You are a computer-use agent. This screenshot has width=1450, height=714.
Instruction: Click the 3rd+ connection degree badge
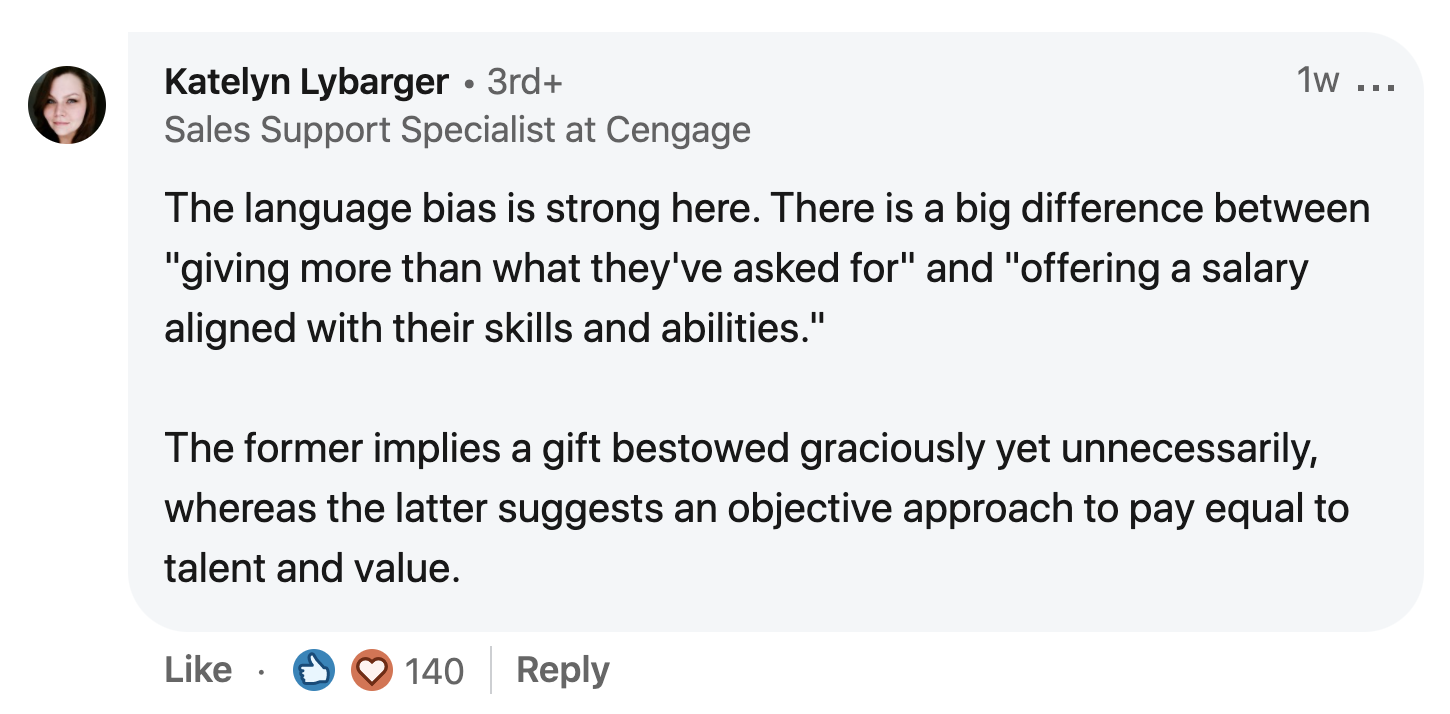[525, 82]
